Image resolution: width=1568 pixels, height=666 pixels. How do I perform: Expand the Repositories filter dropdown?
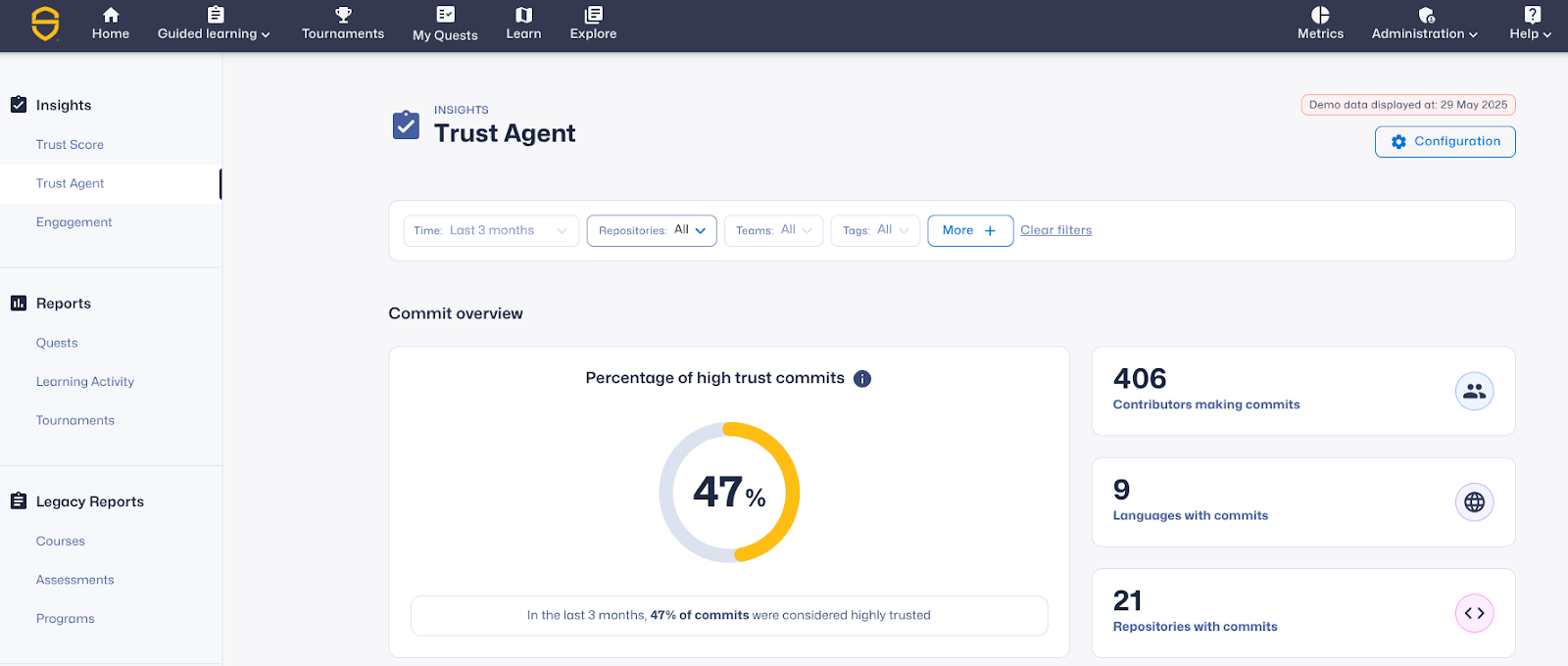(652, 231)
